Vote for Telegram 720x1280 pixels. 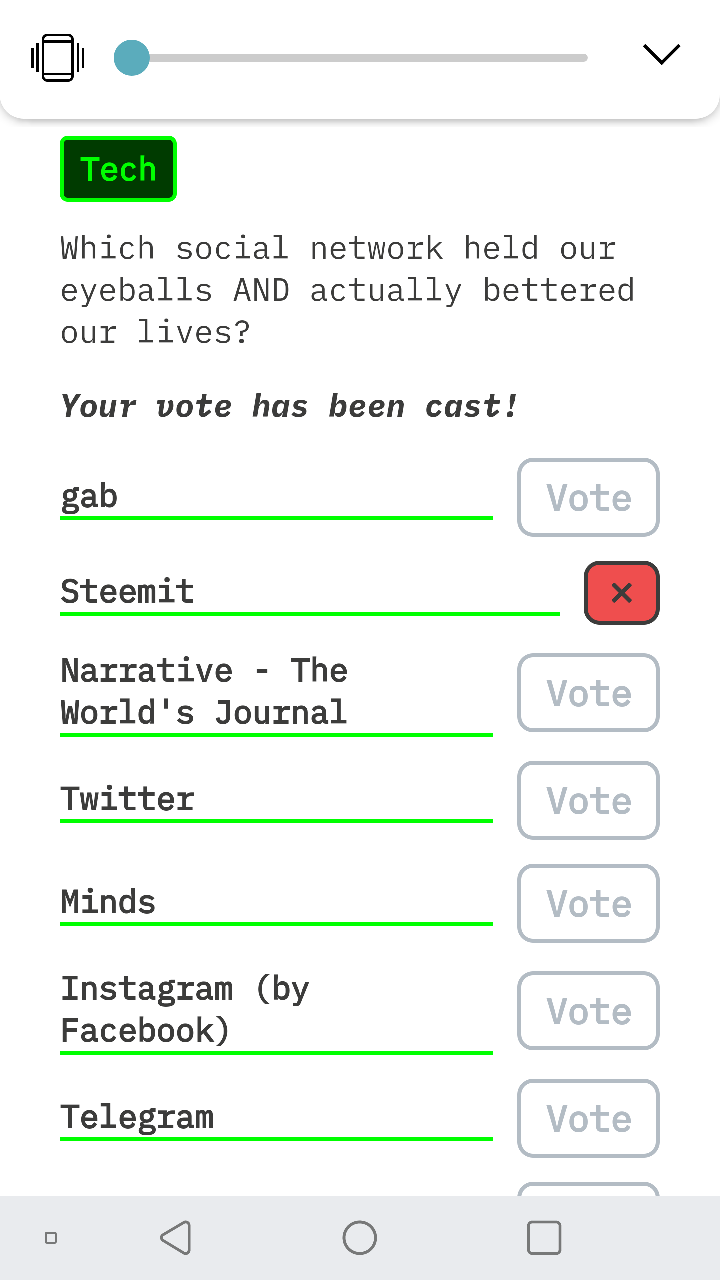pyautogui.click(x=588, y=1119)
